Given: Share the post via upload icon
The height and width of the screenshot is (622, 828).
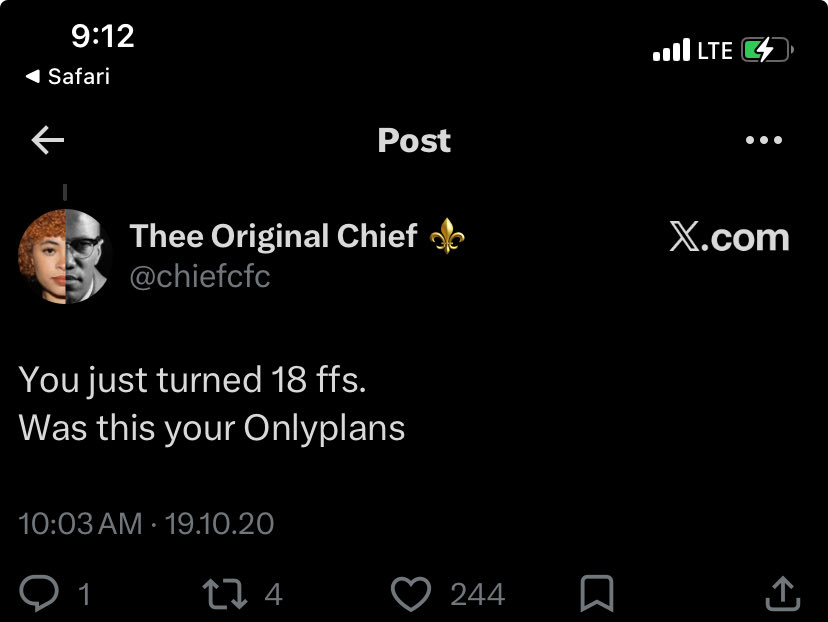Looking at the screenshot, I should coord(783,593).
